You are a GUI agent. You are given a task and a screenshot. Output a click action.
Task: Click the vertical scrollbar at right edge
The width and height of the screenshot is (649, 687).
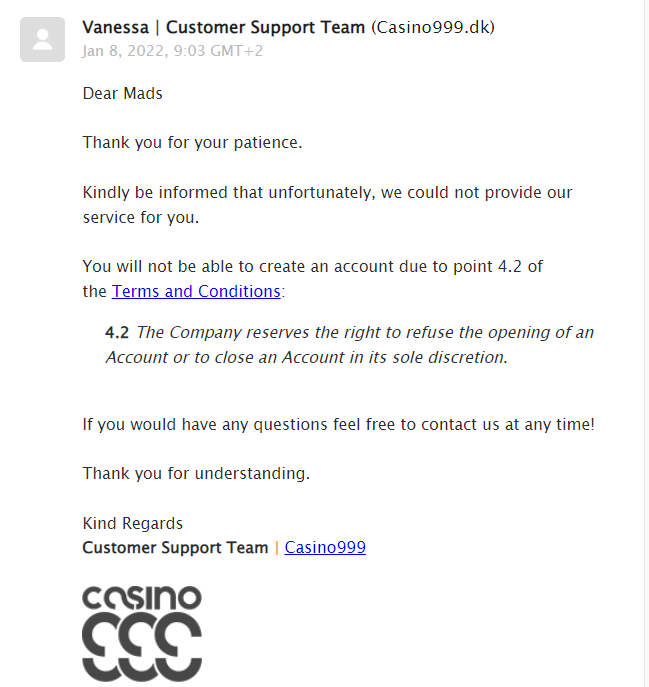tap(646, 344)
